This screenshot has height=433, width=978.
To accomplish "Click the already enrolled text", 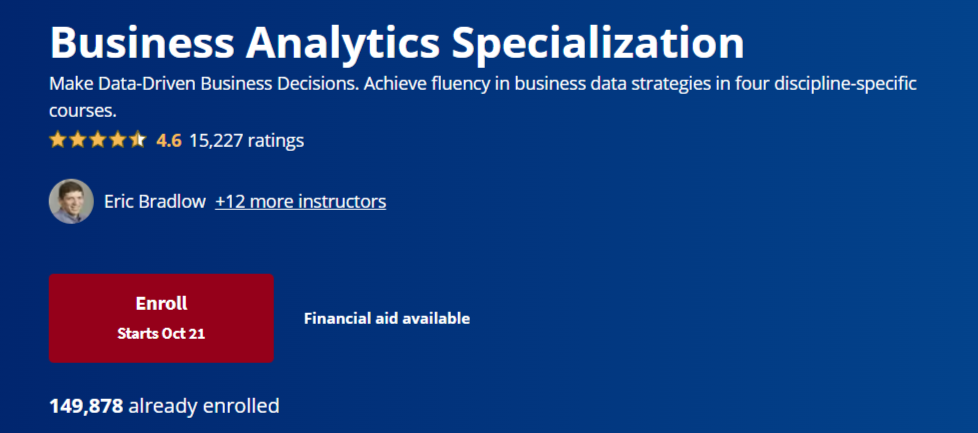I will point(204,406).
